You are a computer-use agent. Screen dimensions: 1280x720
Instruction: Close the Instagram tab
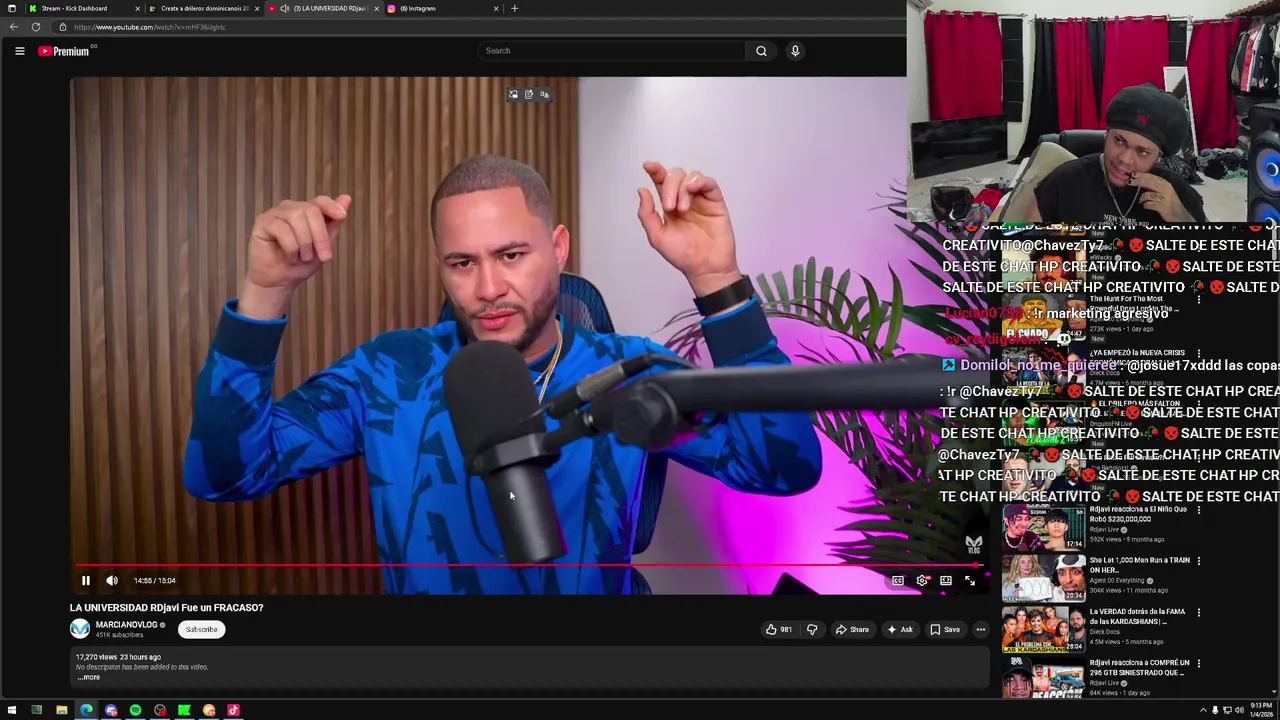(x=496, y=8)
